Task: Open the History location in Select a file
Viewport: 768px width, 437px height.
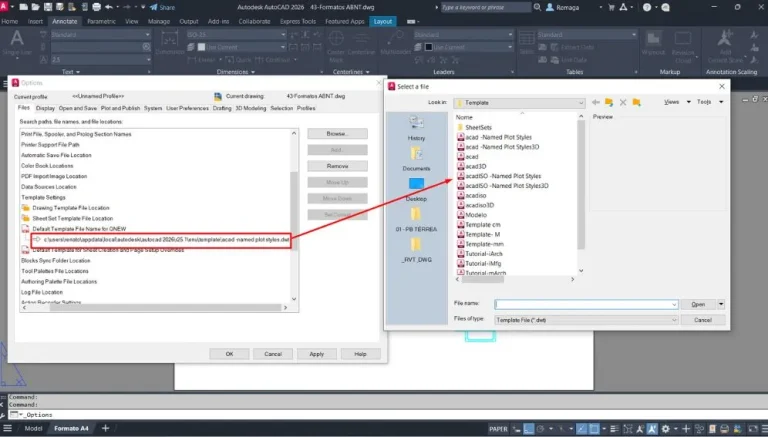Action: click(416, 128)
